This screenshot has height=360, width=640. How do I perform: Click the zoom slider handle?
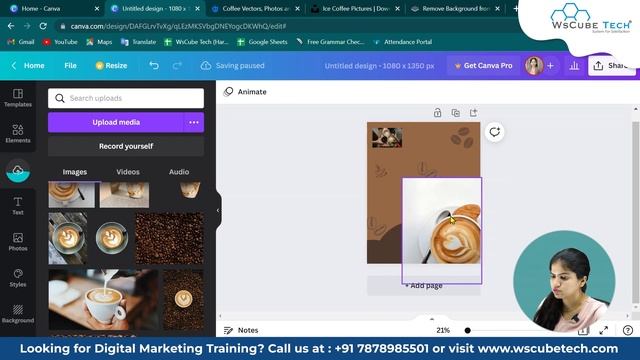(468, 330)
